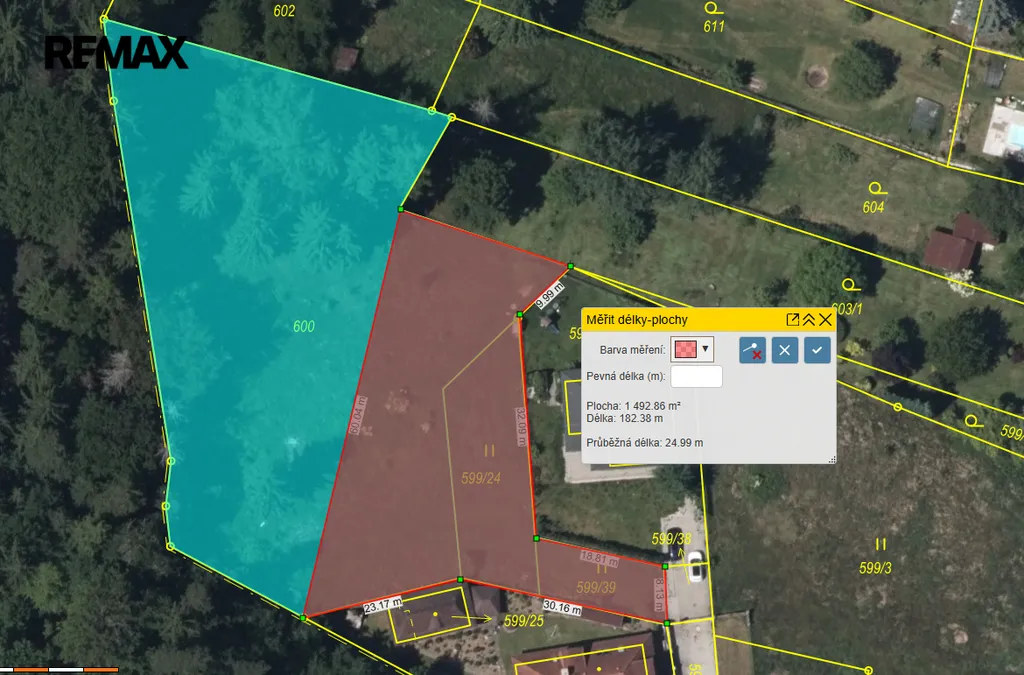The width and height of the screenshot is (1024, 675).
Task: Open the Barva měření dropdown arrow
Action: point(706,349)
